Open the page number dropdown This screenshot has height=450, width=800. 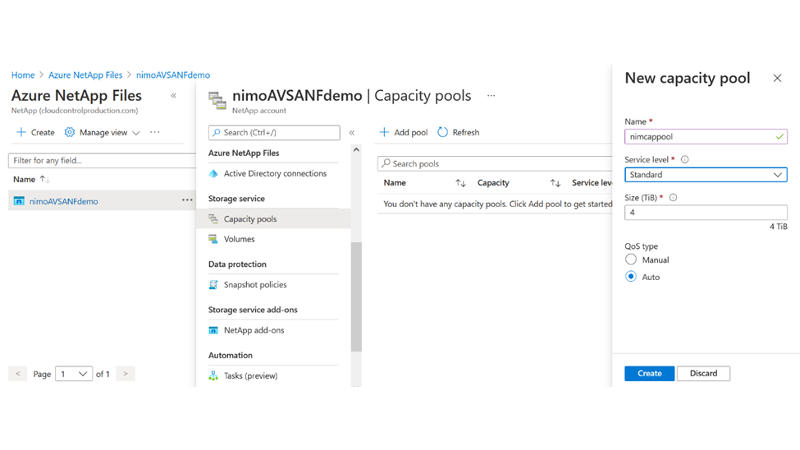[x=74, y=374]
